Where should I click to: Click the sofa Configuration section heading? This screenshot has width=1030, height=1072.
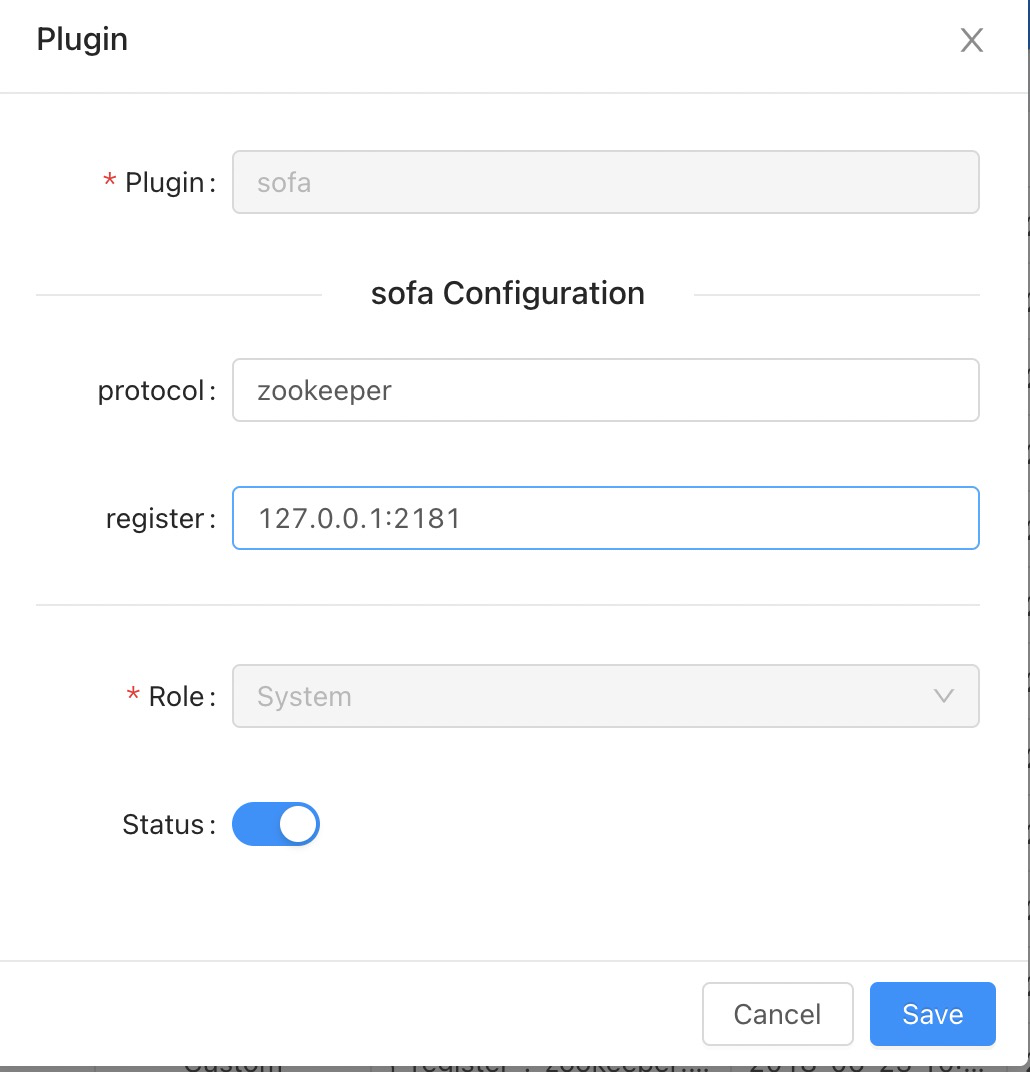[x=507, y=294]
